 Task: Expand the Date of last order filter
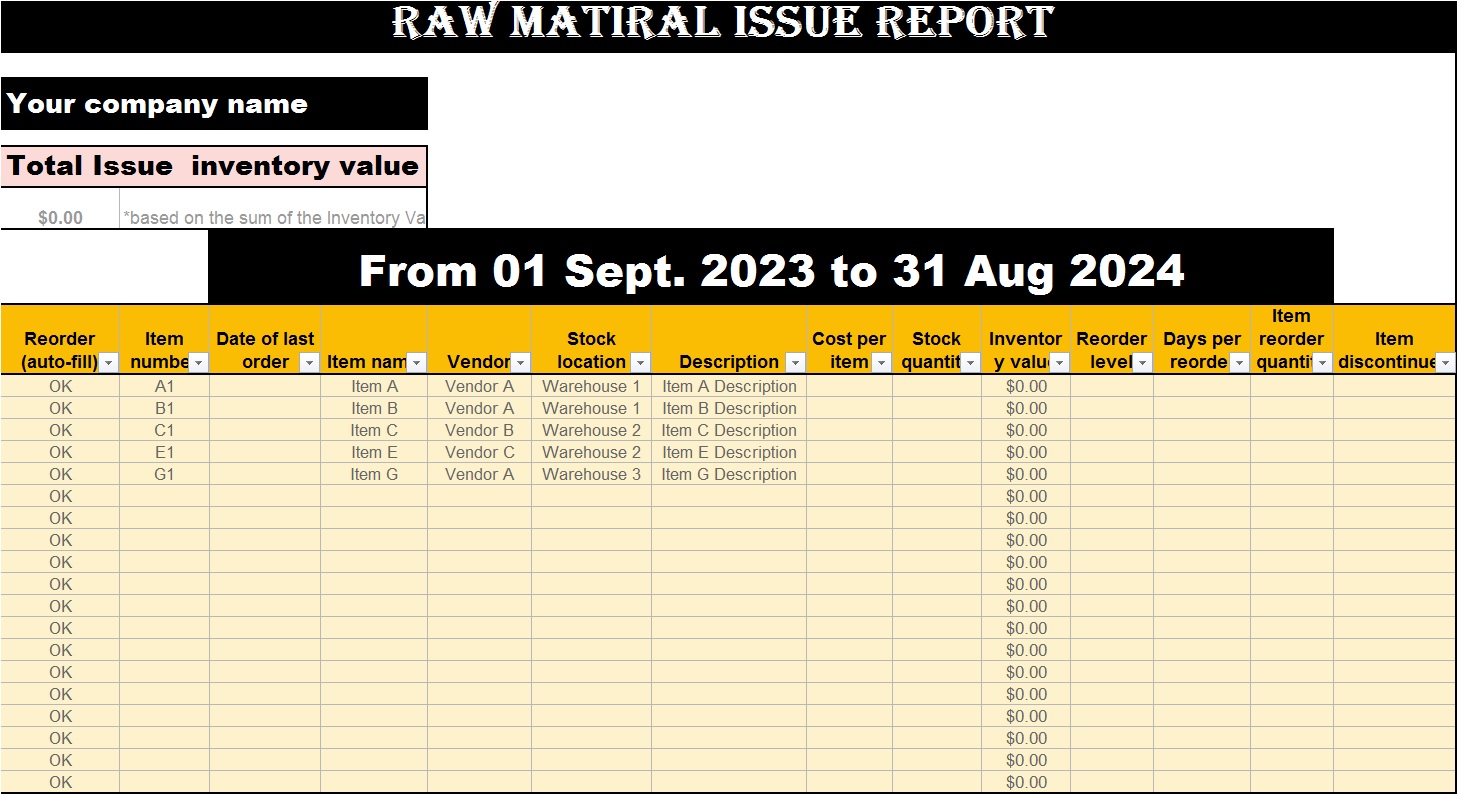tap(310, 363)
